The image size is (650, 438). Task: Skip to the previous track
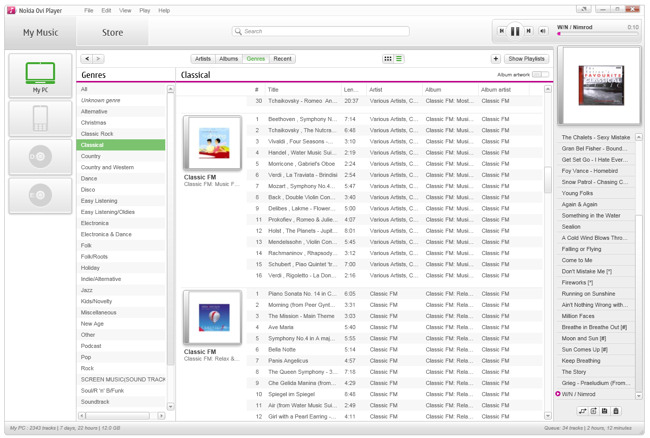502,32
